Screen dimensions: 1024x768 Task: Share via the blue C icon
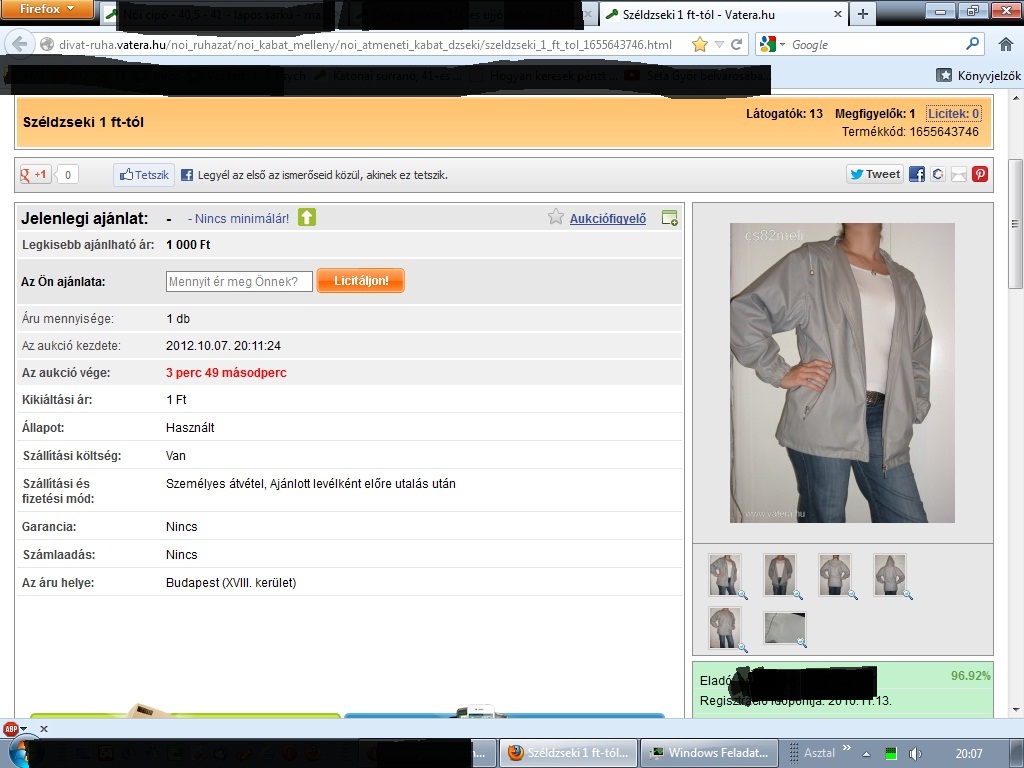(x=938, y=174)
